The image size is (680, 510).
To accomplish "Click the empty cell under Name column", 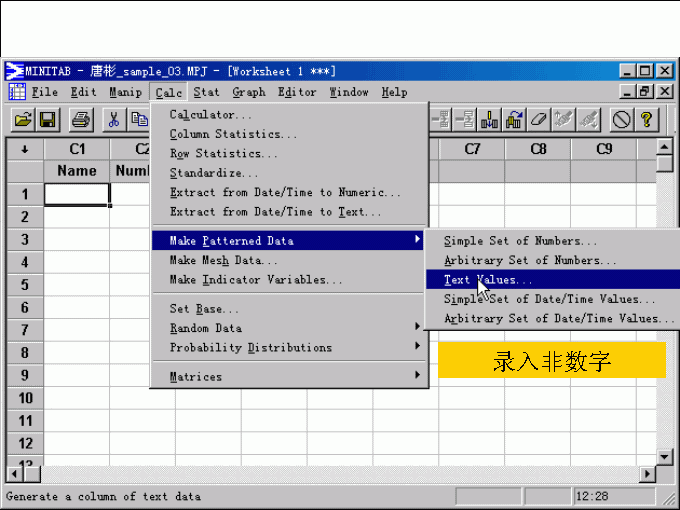I will pyautogui.click(x=77, y=194).
